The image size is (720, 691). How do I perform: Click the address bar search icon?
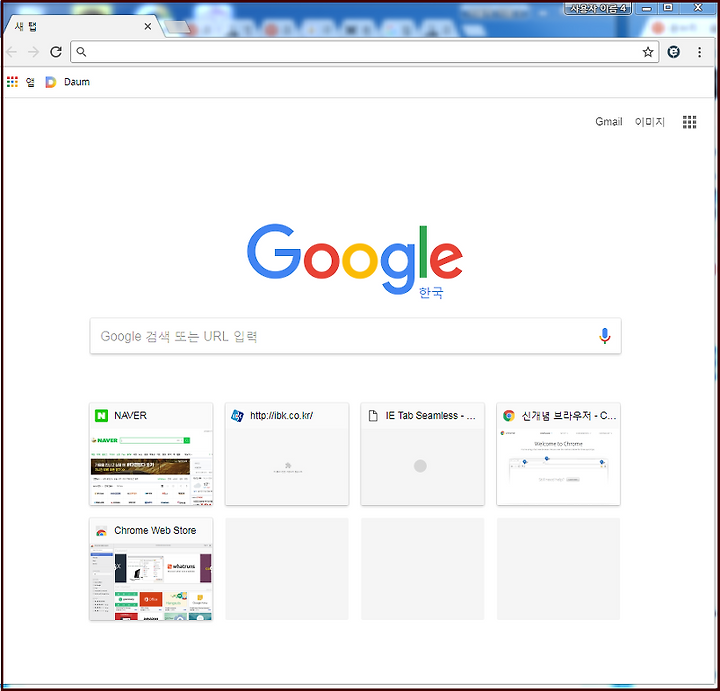pyautogui.click(x=81, y=52)
